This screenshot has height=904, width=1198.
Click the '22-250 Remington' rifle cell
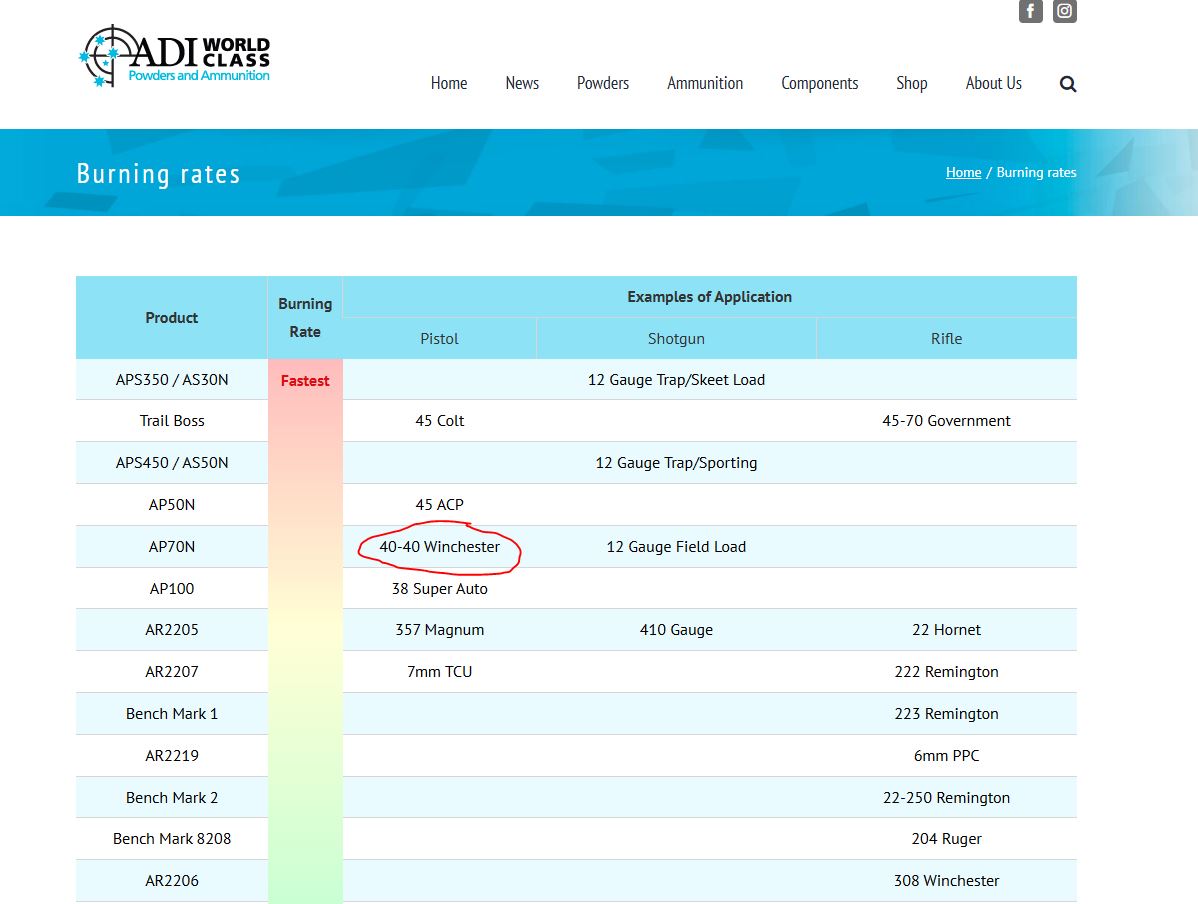946,797
